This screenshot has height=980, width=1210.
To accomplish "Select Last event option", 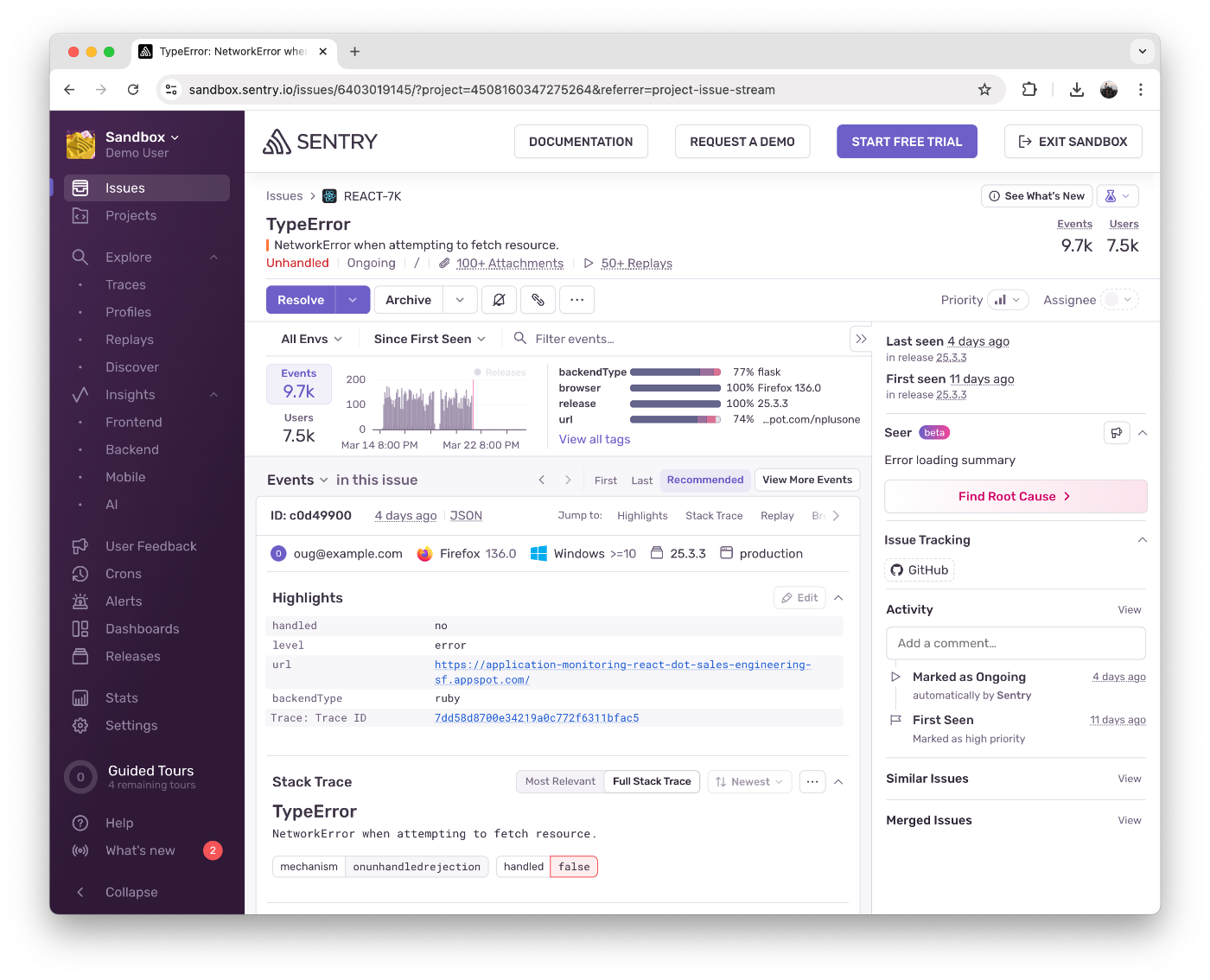I will 642,480.
